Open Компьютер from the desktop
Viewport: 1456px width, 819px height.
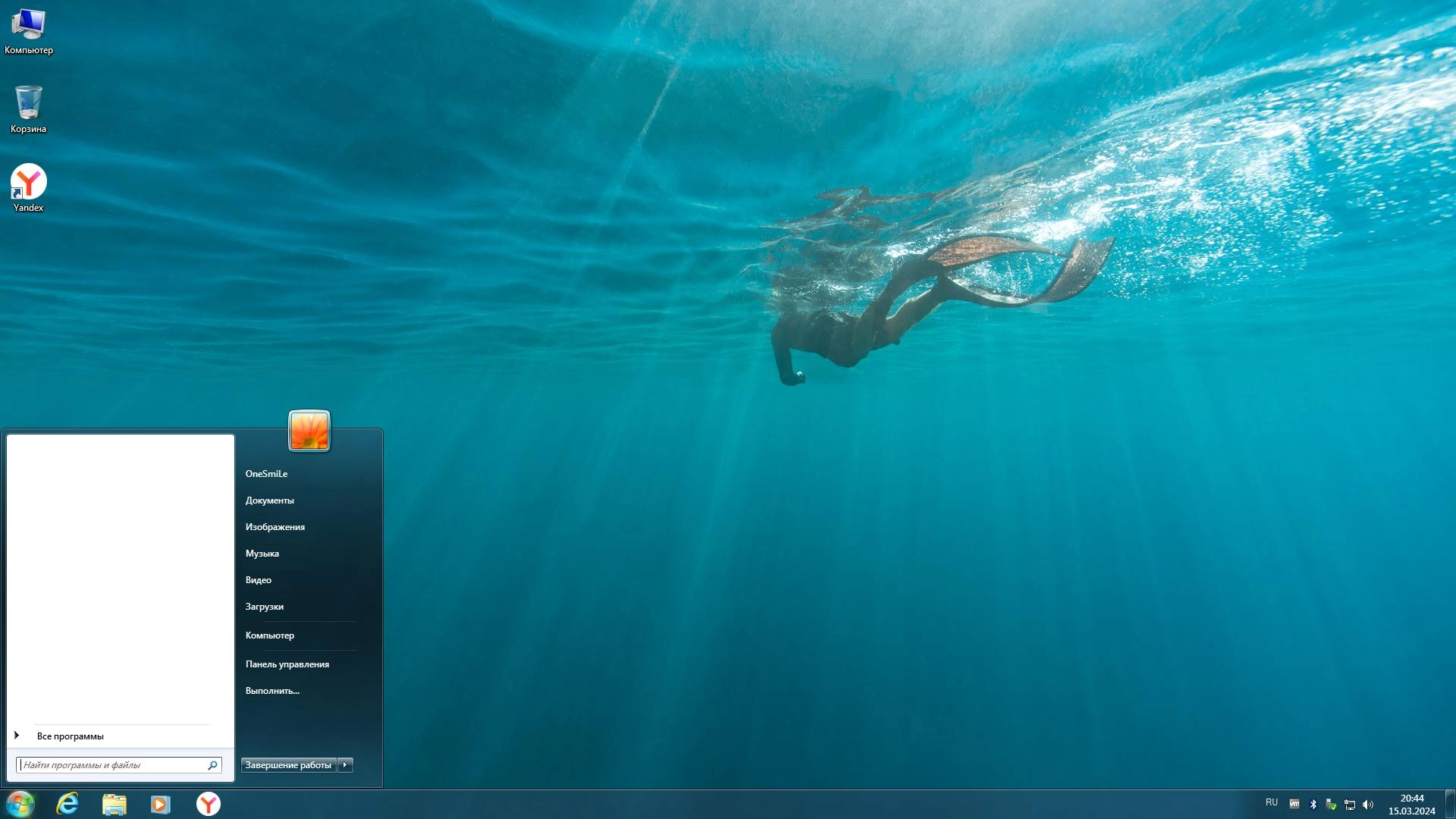[29, 27]
